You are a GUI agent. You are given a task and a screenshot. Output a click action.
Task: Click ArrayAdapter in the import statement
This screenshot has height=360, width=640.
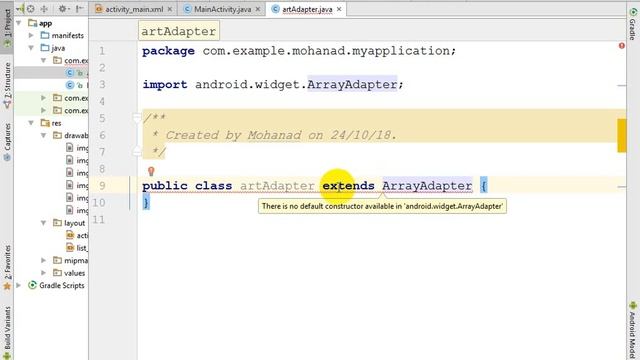tap(352, 84)
